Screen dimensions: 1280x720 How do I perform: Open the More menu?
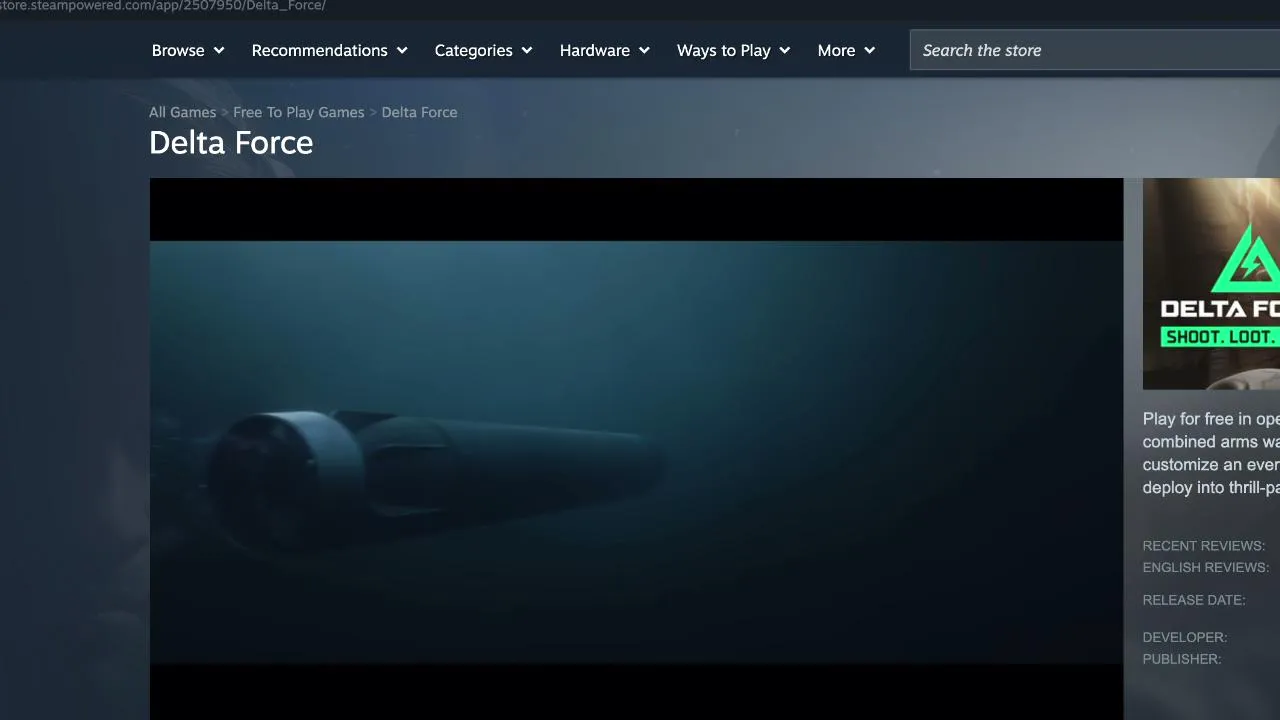click(x=846, y=50)
